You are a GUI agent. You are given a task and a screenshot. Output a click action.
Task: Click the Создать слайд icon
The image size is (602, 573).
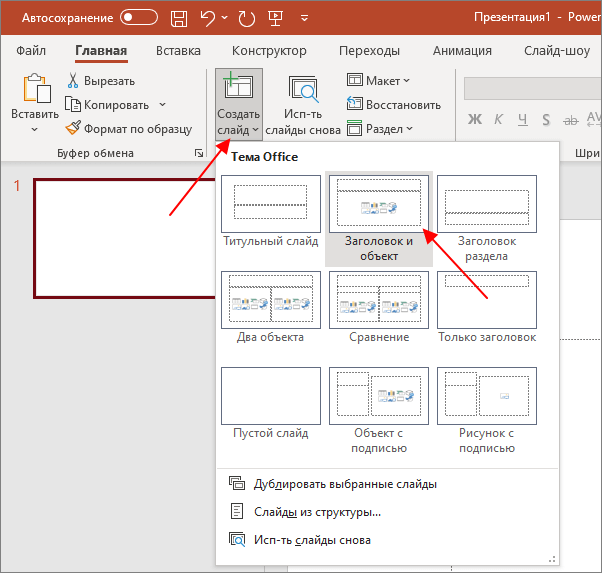[238, 87]
